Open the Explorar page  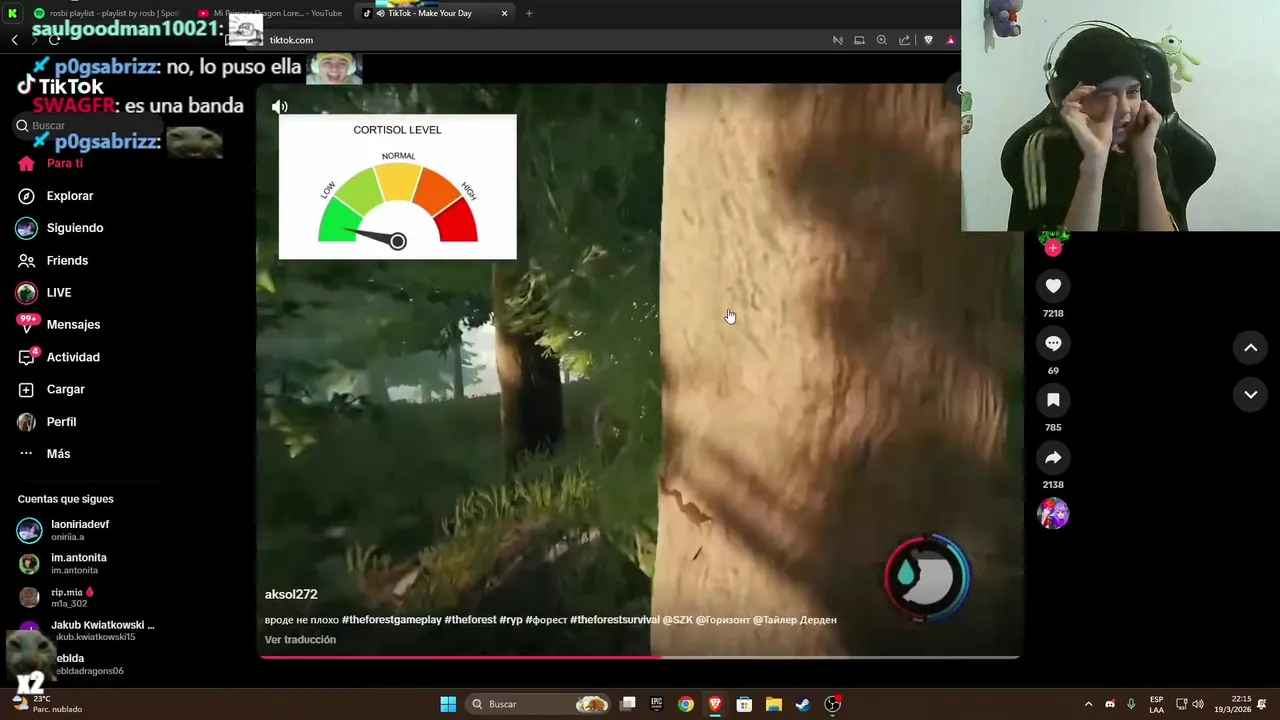[x=56, y=196]
